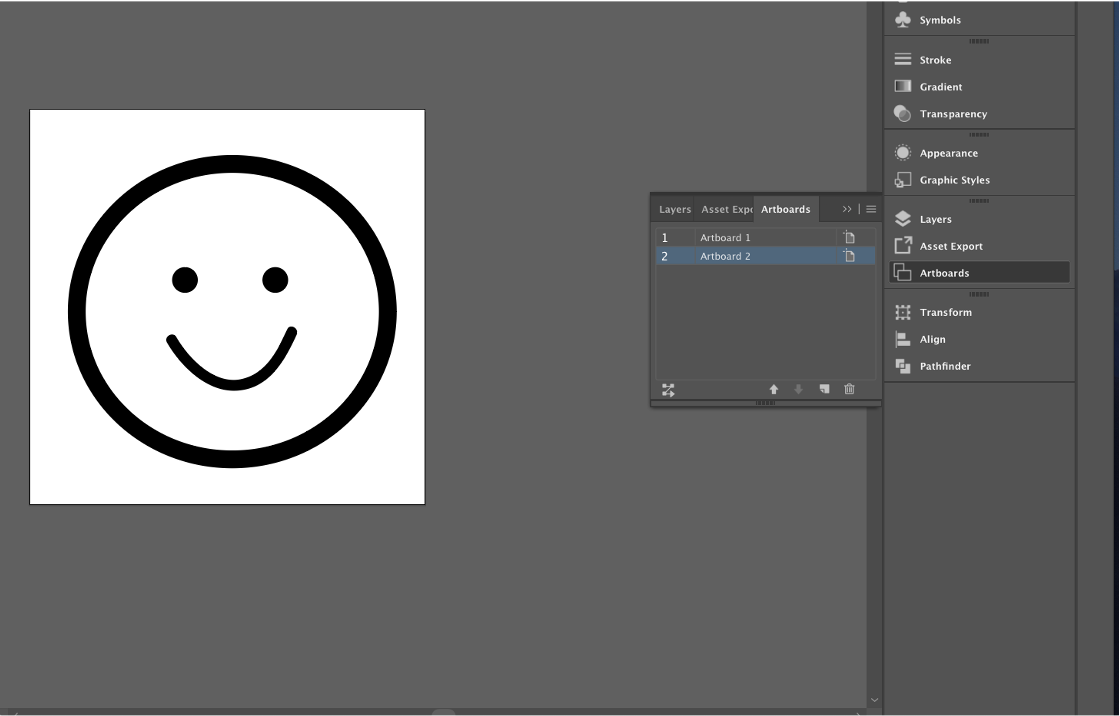Collapse the Artboards panel from the dock
Viewport: 1120px width, 716px height.
979,273
